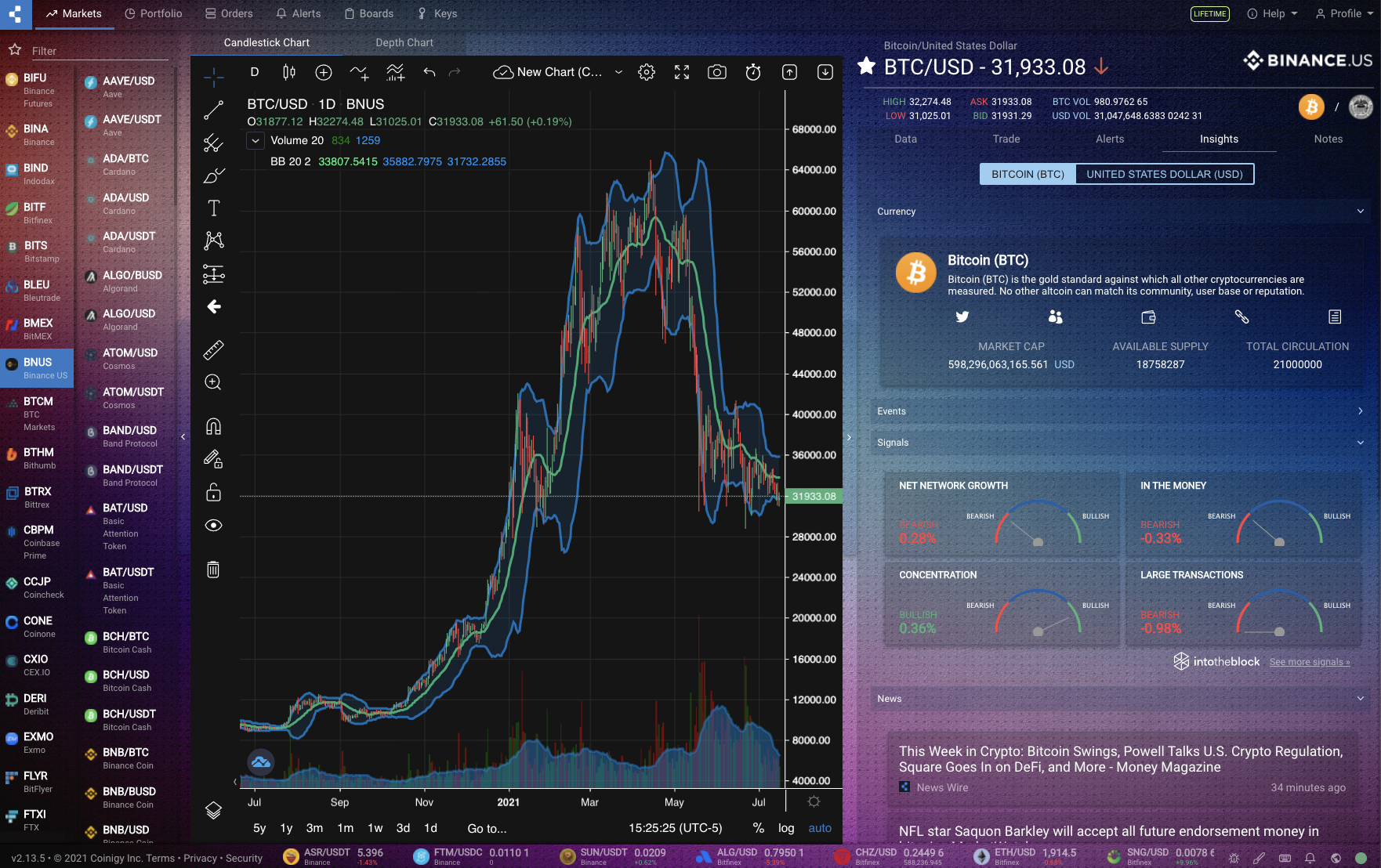Select the prediction and measurement tool

[213, 273]
